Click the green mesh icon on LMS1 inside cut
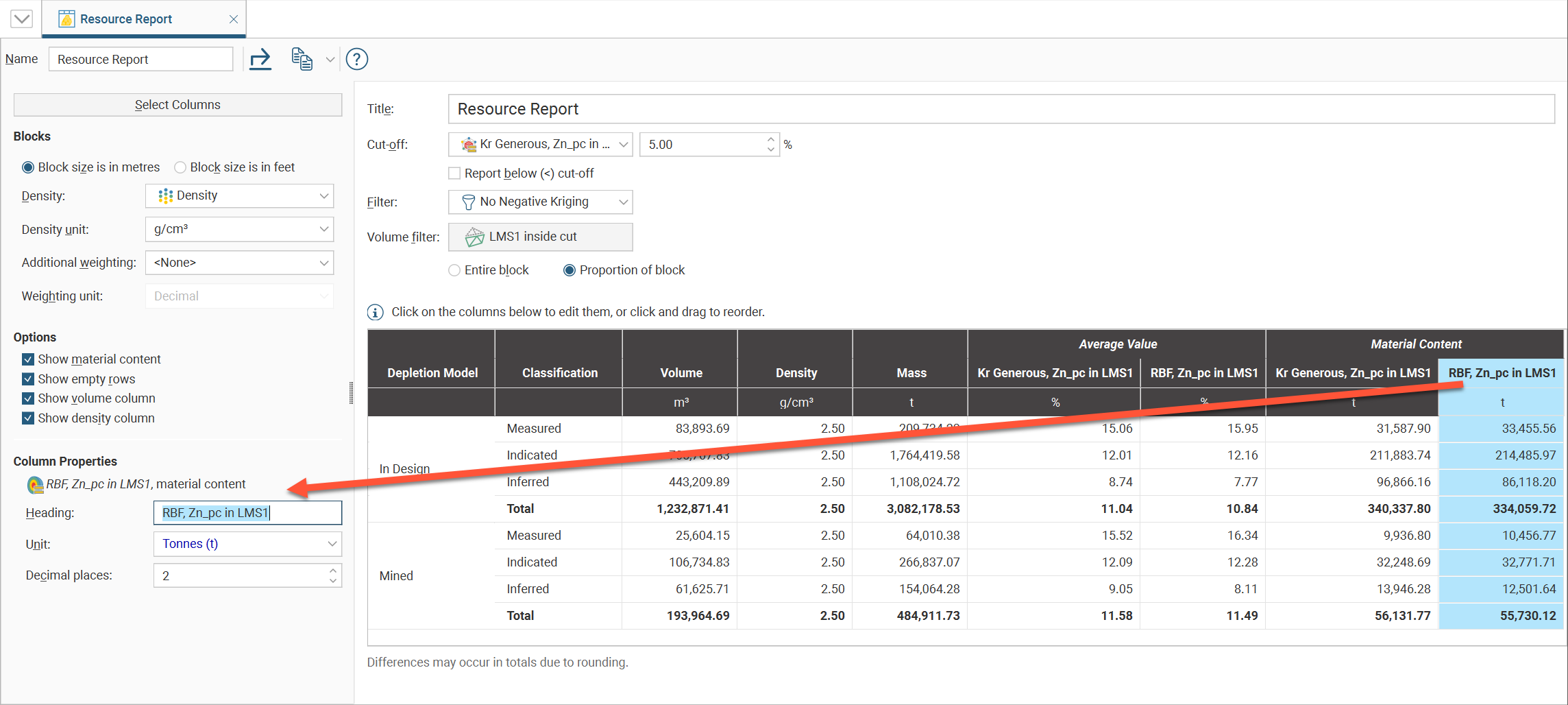This screenshot has height=705, width=1568. 475,237
